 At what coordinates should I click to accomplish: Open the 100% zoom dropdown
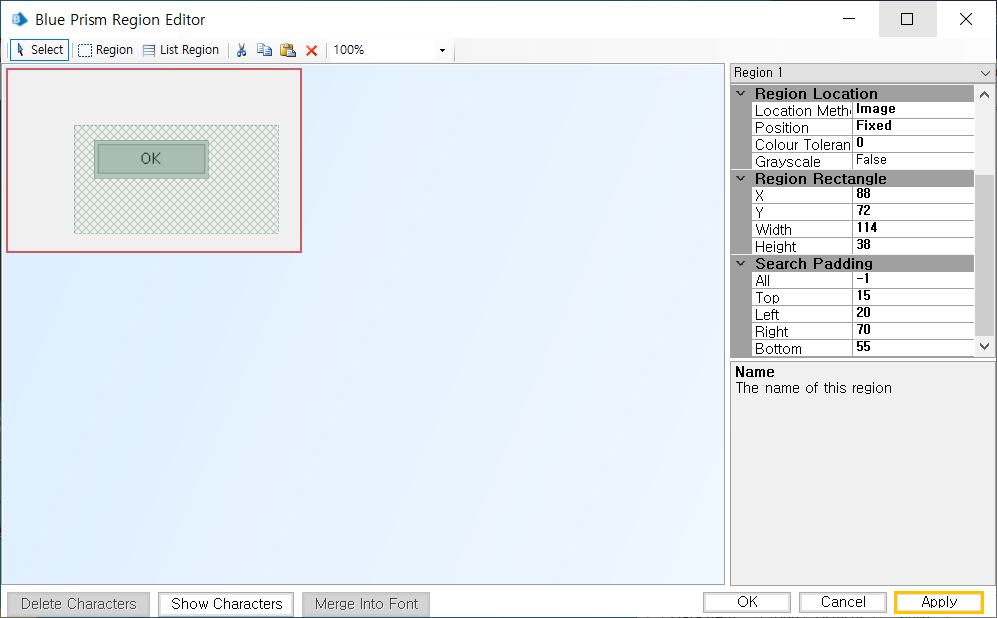pos(442,50)
